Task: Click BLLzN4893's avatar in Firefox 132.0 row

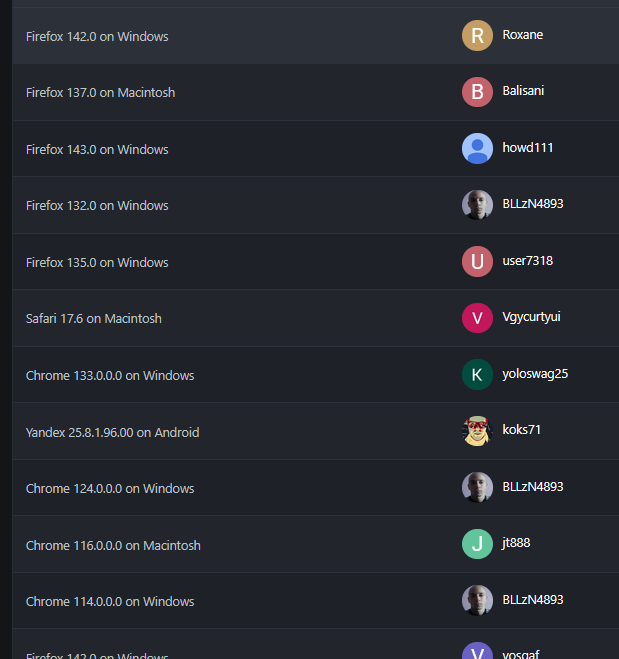Action: coord(477,205)
